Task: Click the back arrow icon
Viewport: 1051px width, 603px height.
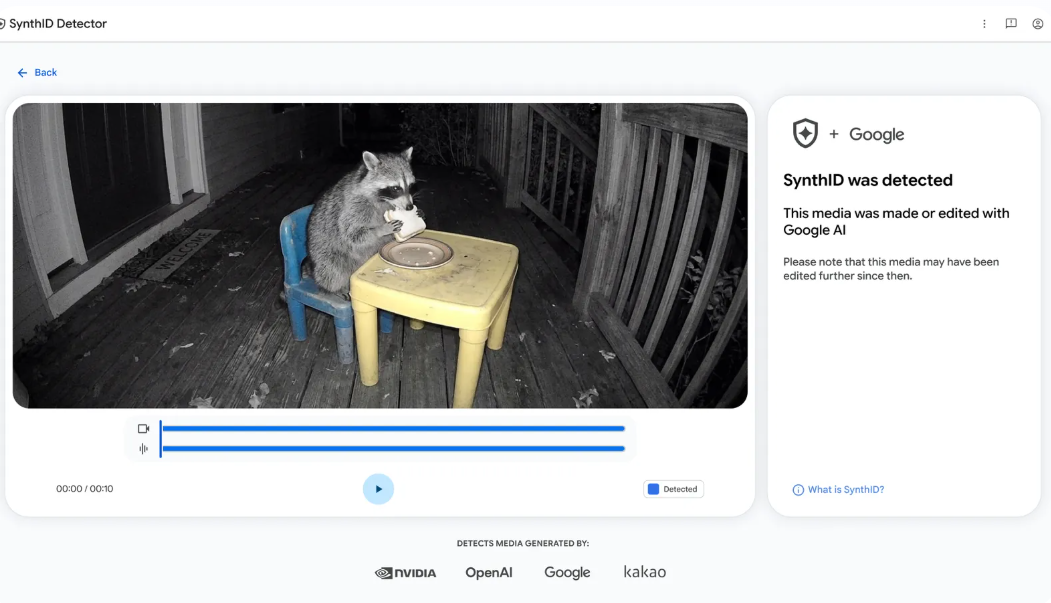Action: click(x=22, y=72)
